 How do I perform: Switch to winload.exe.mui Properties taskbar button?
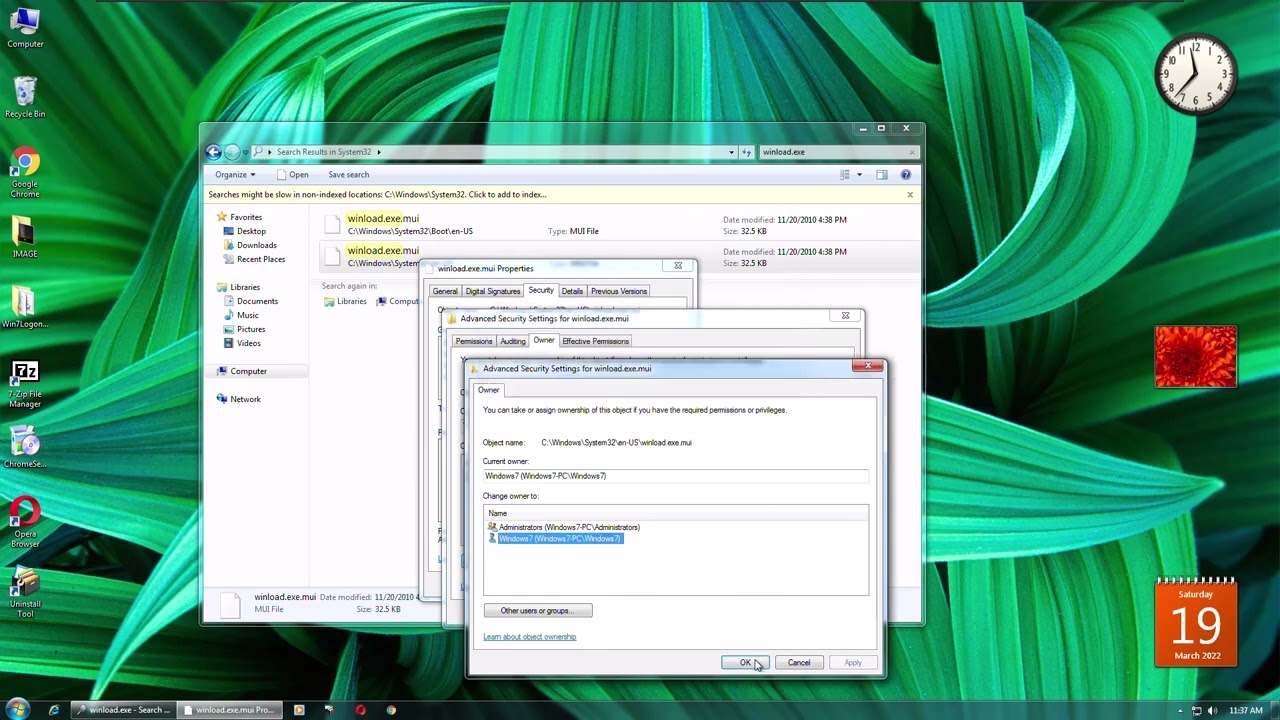pyautogui.click(x=229, y=710)
